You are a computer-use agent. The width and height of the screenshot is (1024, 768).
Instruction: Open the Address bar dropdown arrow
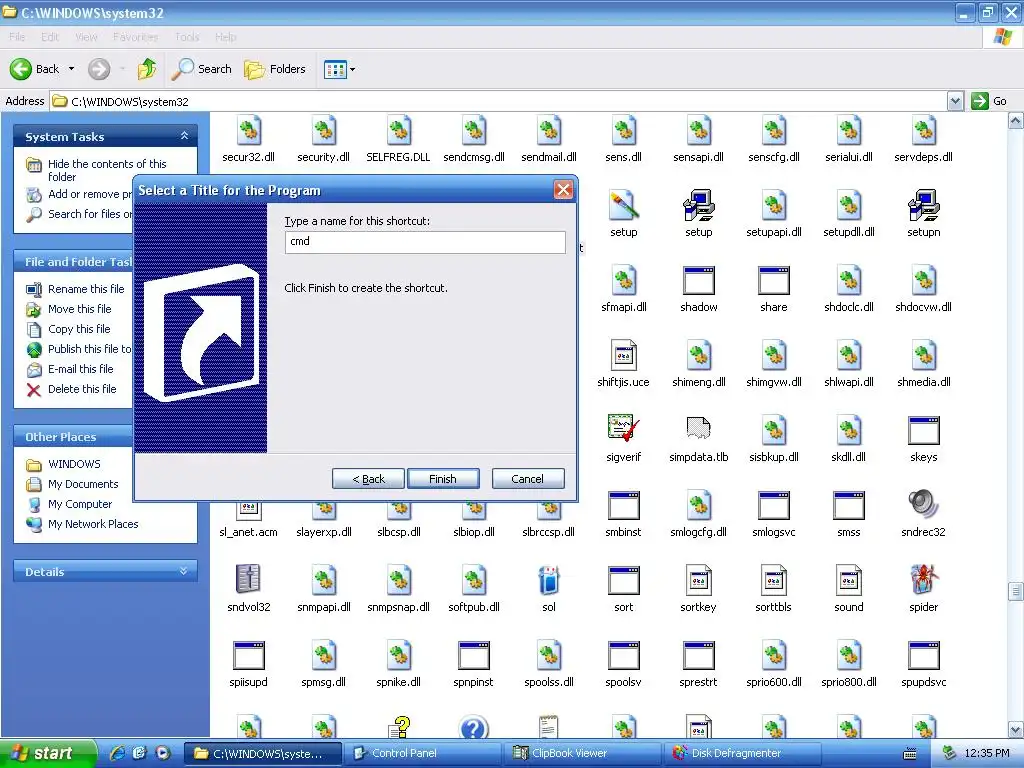(955, 101)
